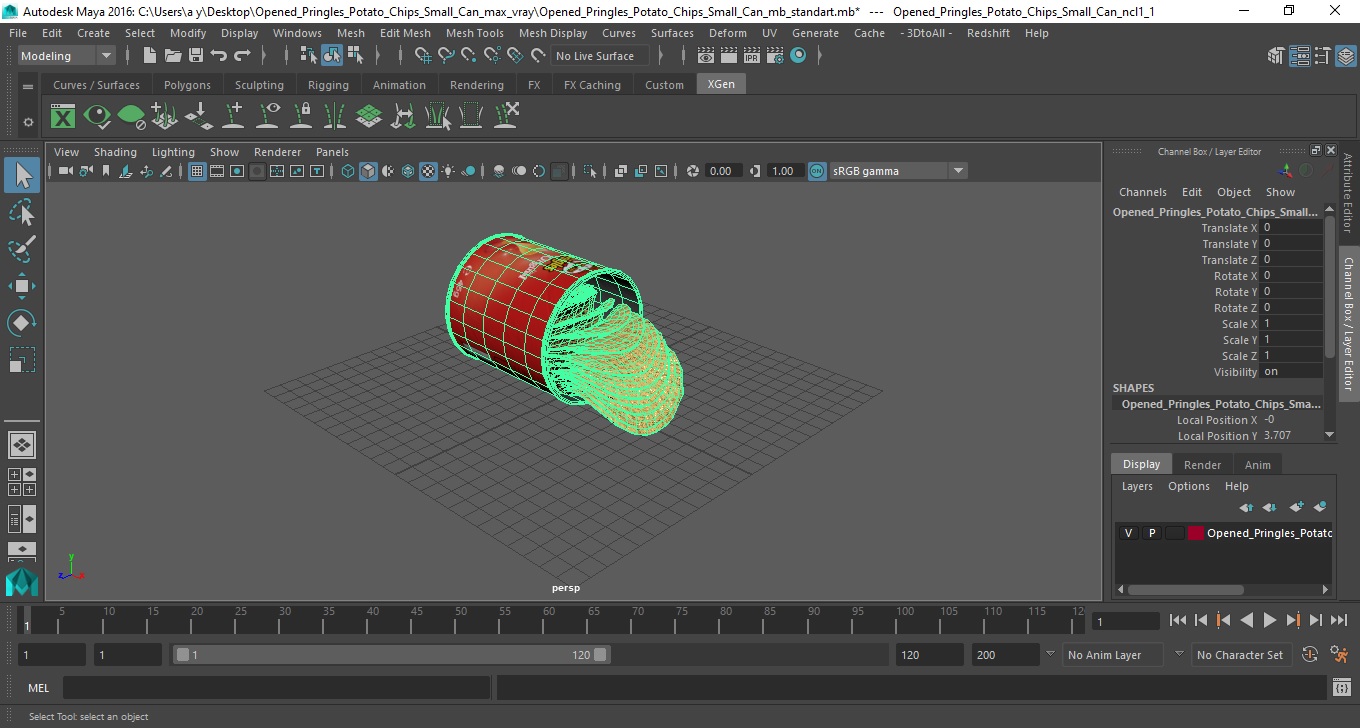This screenshot has width=1360, height=728.
Task: Click the XGen guide-with-X icon on shelf
Action: click(505, 117)
